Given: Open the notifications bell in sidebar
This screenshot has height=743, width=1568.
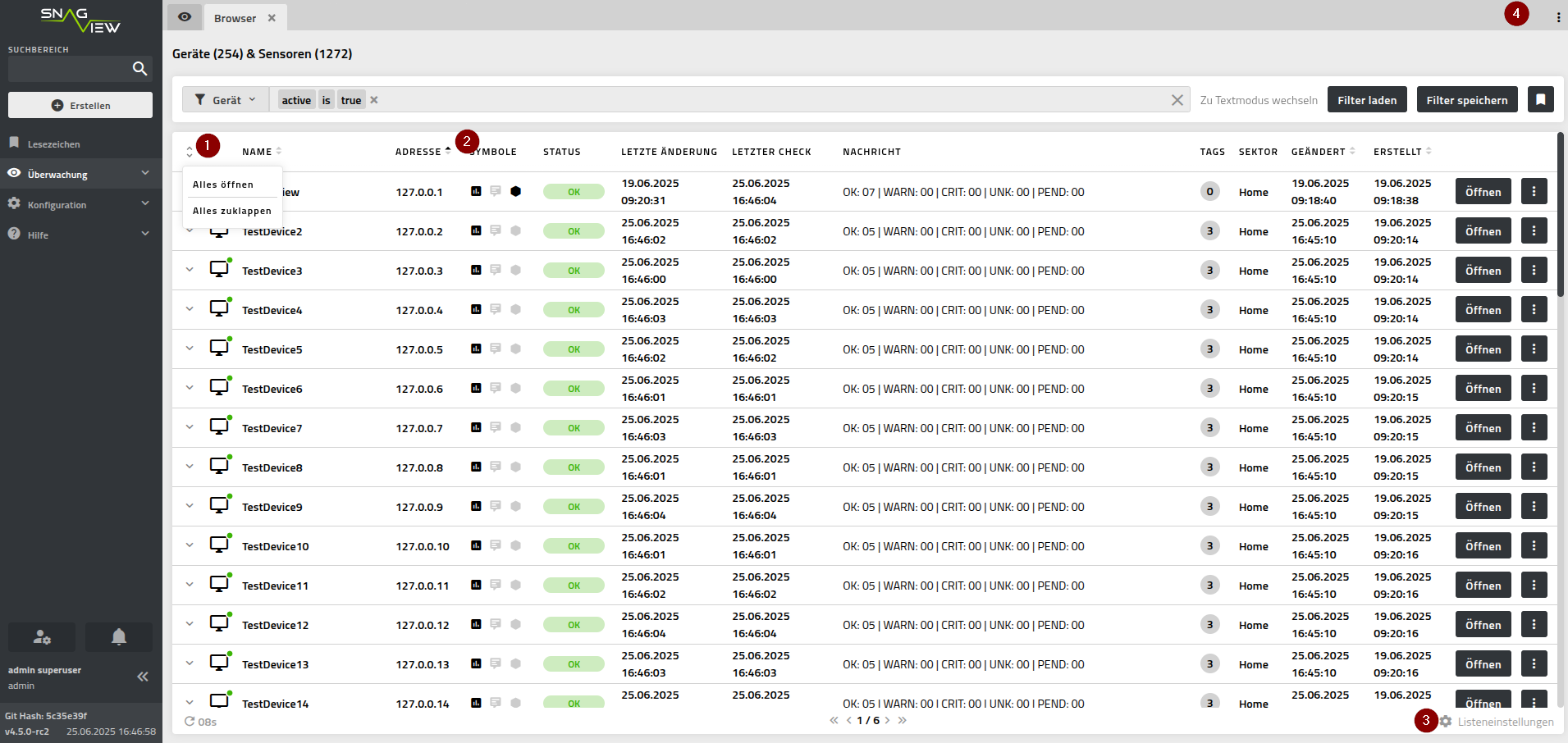Looking at the screenshot, I should 119,637.
